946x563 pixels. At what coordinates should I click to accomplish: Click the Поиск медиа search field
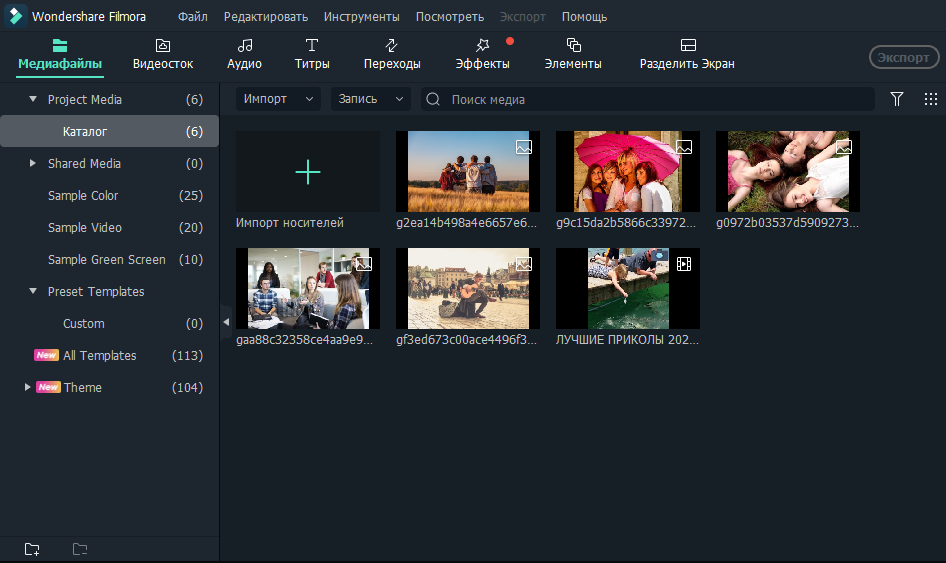tap(647, 99)
